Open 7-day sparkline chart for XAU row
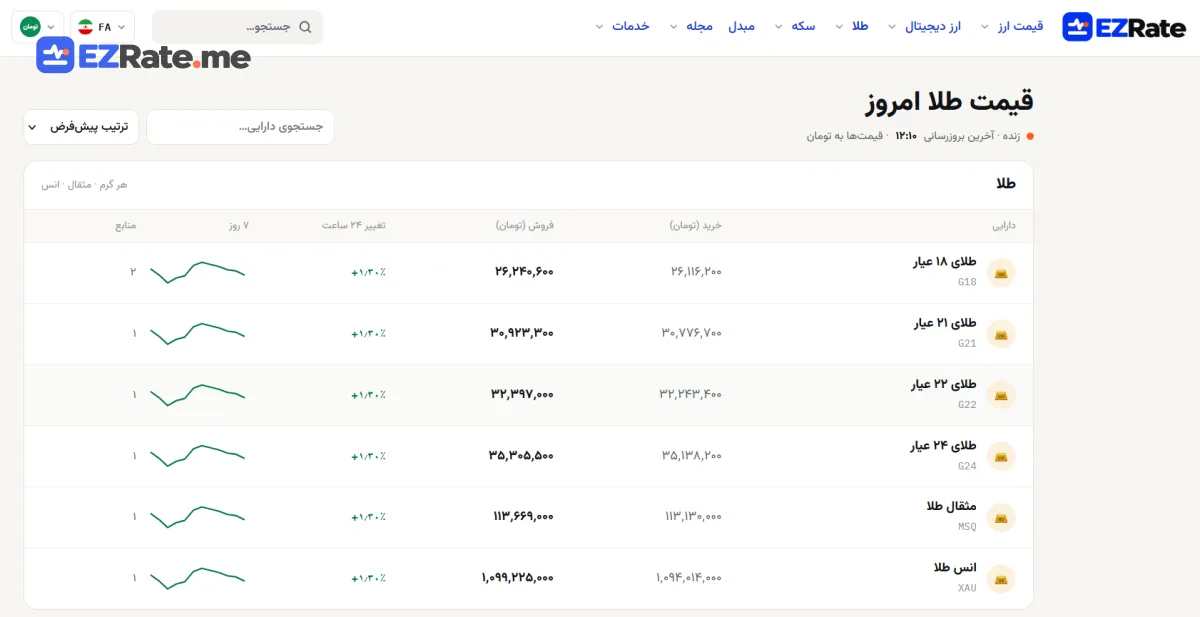This screenshot has width=1200, height=617. [198, 577]
